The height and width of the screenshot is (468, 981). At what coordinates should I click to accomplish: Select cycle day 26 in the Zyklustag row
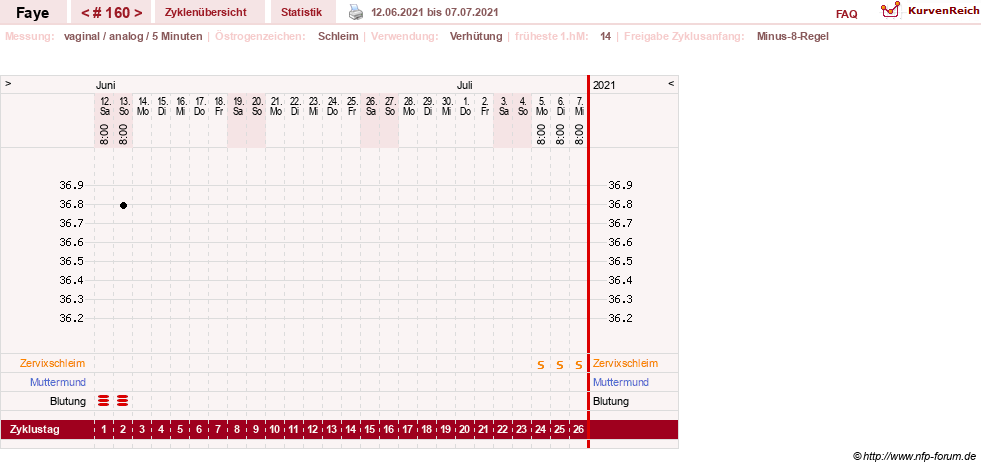point(579,430)
